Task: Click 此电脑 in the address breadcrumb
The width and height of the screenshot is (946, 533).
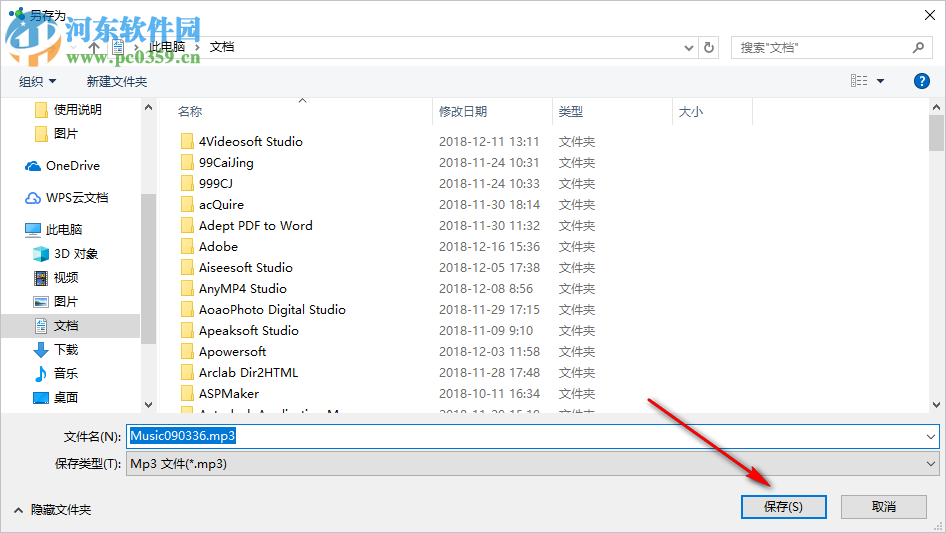Action: point(167,47)
